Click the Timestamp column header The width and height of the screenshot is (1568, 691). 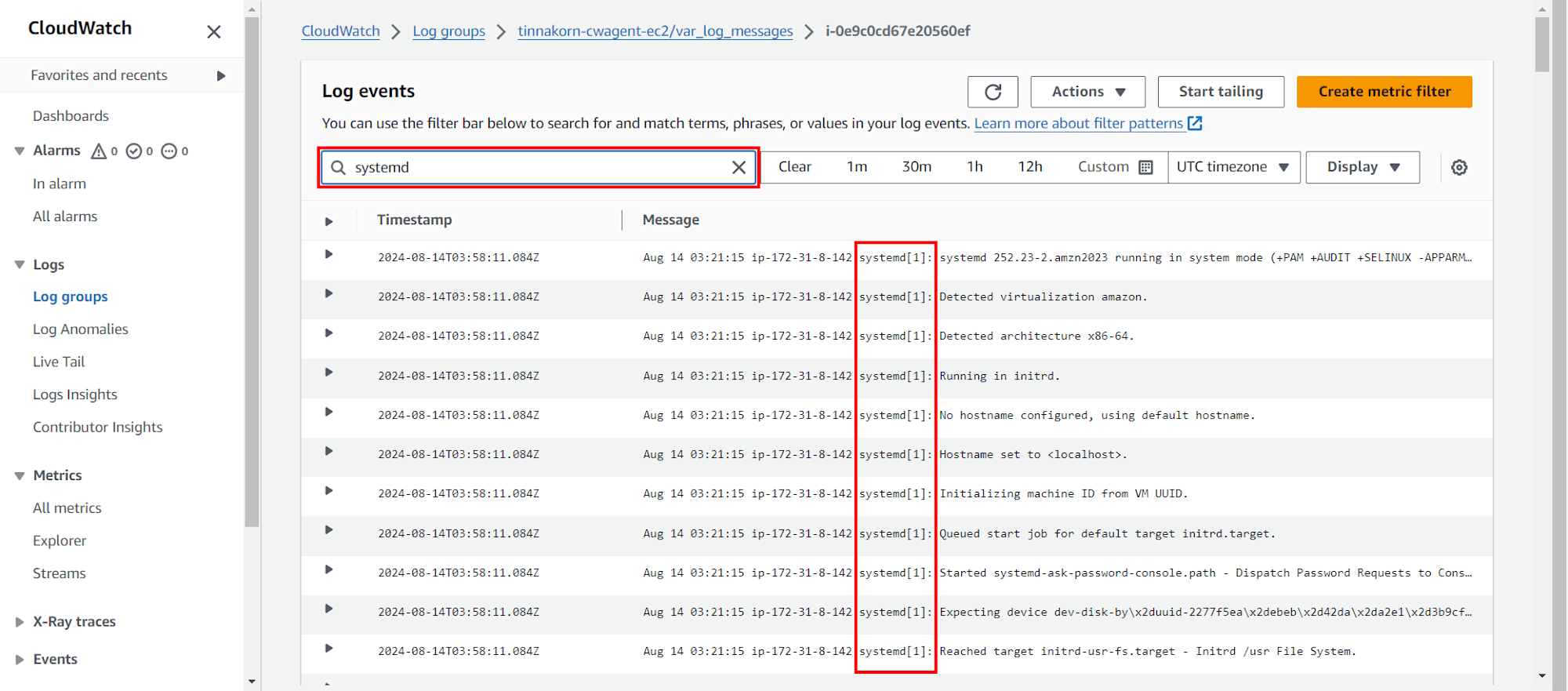click(x=415, y=220)
